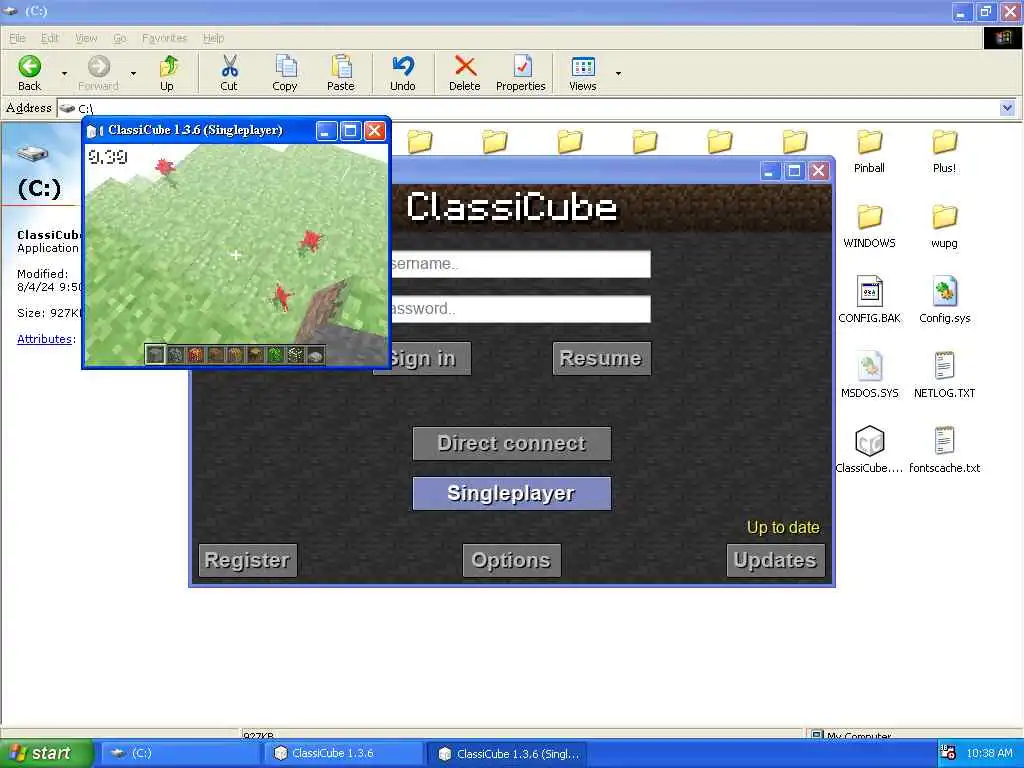Select the fontscache.txt file icon
Image resolution: width=1024 pixels, height=768 pixels.
tap(944, 441)
